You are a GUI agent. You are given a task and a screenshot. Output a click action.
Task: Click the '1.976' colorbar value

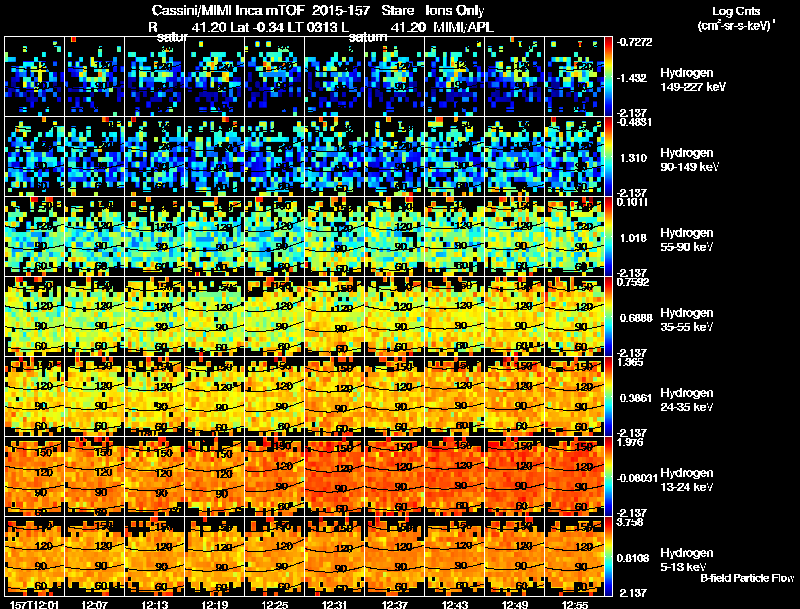(x=630, y=442)
